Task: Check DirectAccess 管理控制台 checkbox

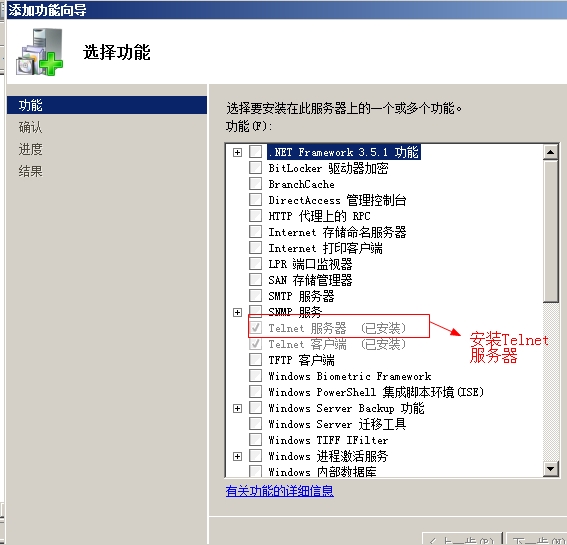Action: (255, 200)
